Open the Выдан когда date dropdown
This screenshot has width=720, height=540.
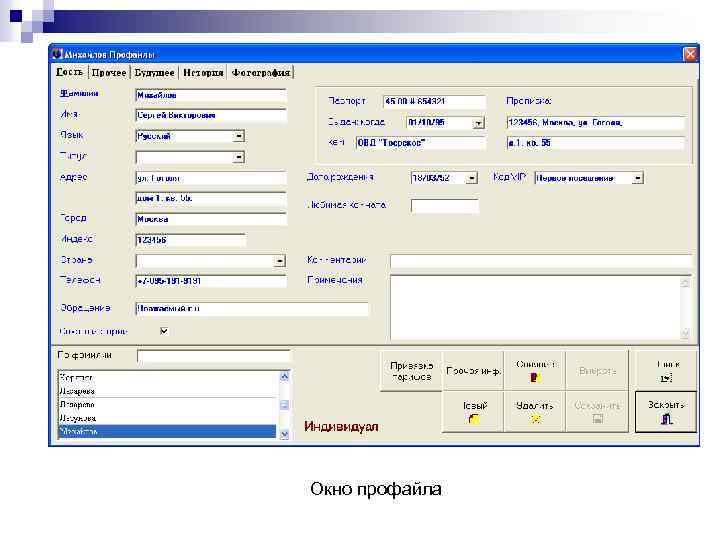(x=478, y=123)
